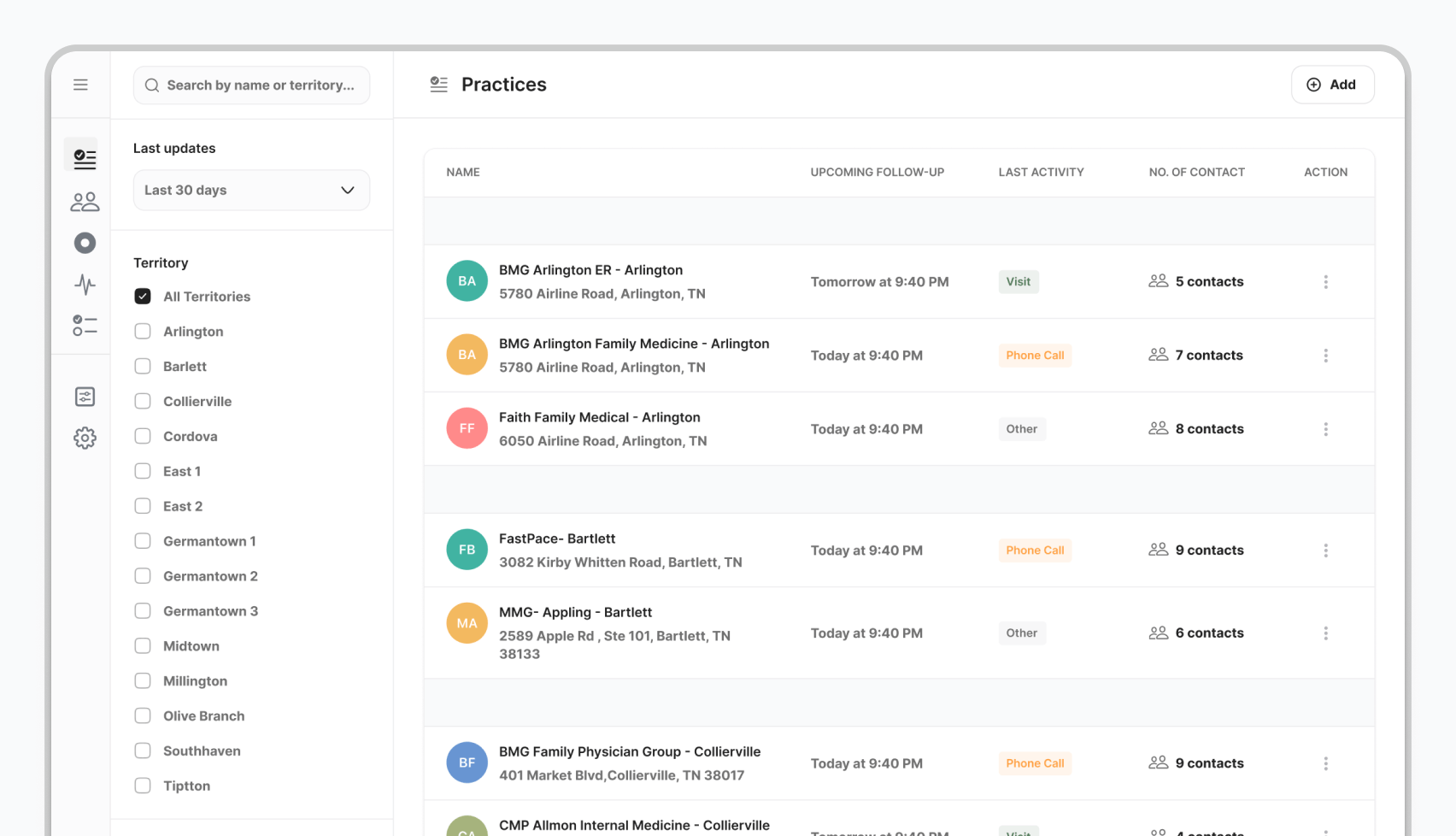Image resolution: width=1456 pixels, height=836 pixels.
Task: Open the Practices list icon in sidebar
Action: tap(85, 158)
